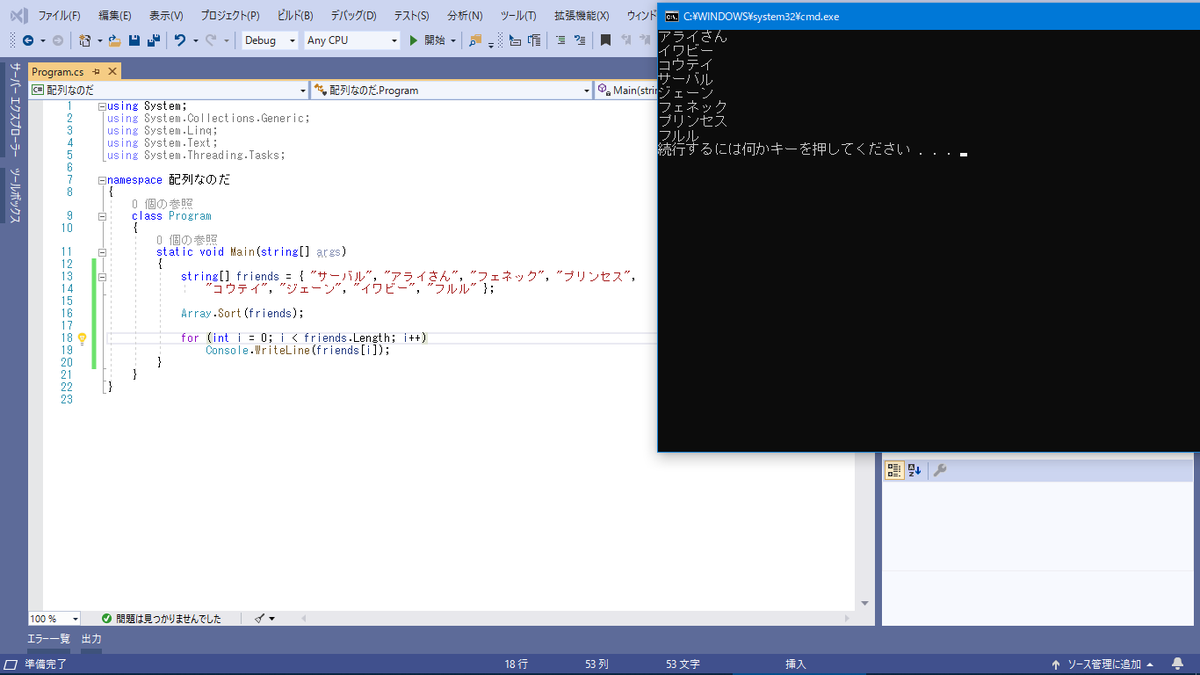This screenshot has height=675, width=1200.
Task: Click ソース管理に追加 in status bar
Action: click(1103, 664)
